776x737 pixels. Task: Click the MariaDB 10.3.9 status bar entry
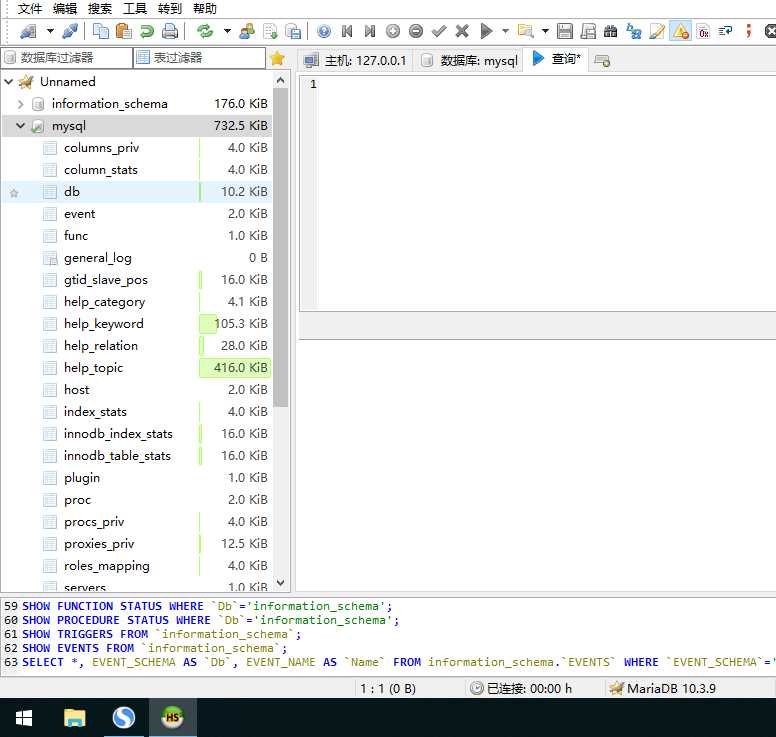click(x=663, y=688)
